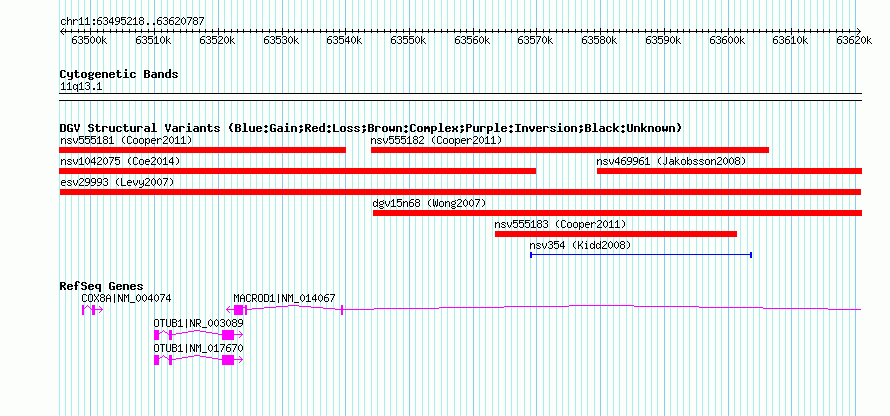Click the black 11q13.1 cytoband bar
890x416 pixels.
[460, 97]
